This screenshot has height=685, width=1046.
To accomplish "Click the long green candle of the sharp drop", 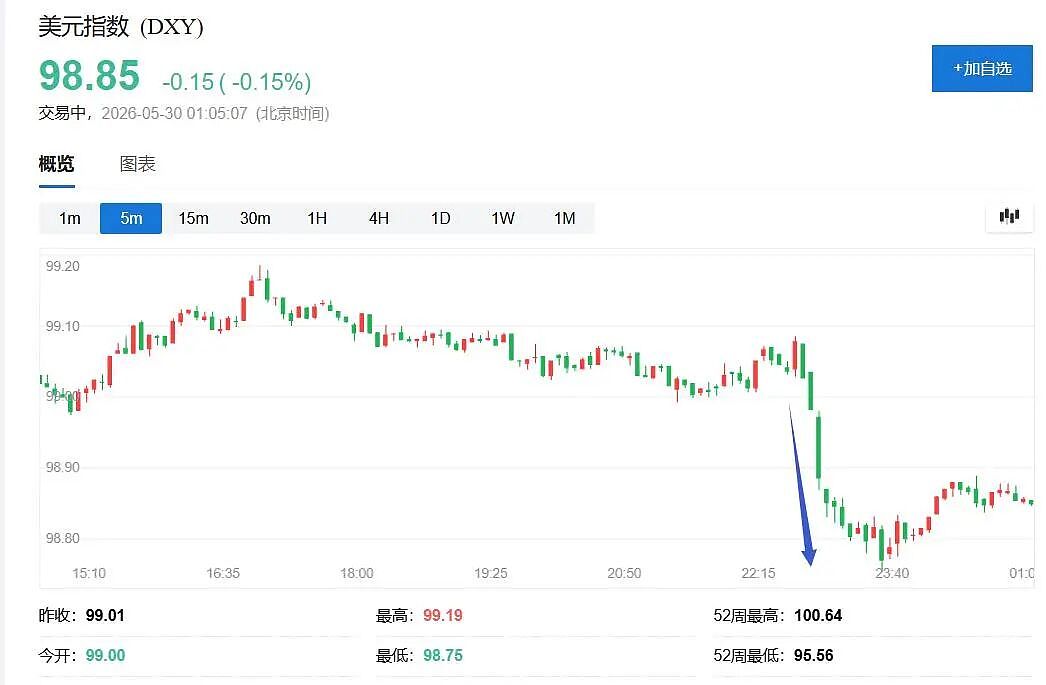I will 819,447.
